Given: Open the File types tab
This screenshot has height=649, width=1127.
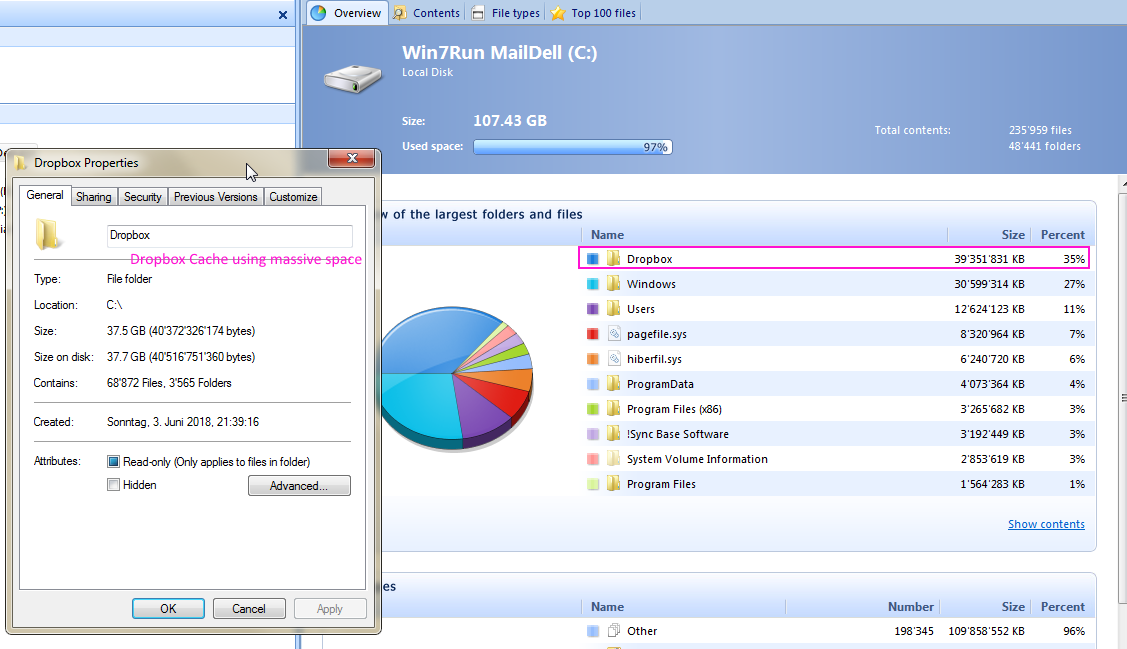Looking at the screenshot, I should pyautogui.click(x=506, y=13).
